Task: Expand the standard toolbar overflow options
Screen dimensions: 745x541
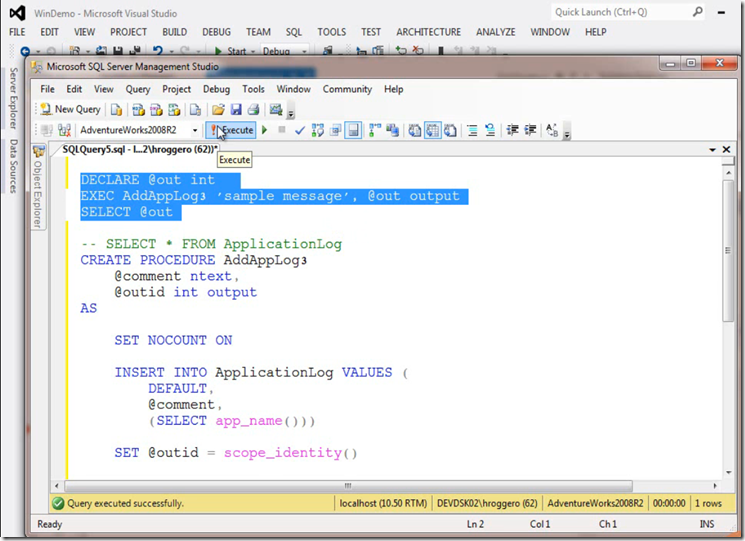Action: [x=291, y=112]
